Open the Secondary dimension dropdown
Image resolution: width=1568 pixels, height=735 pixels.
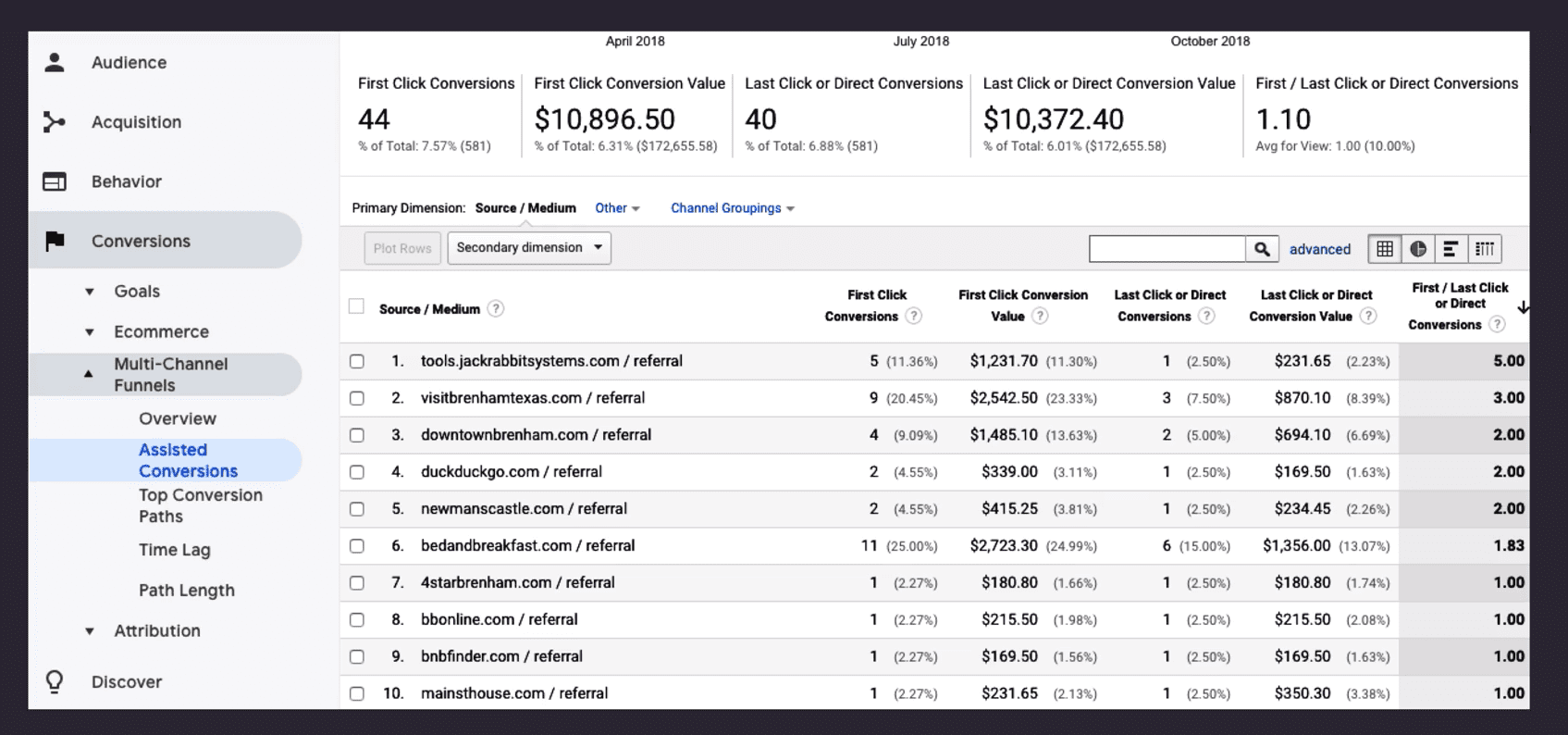(x=529, y=248)
